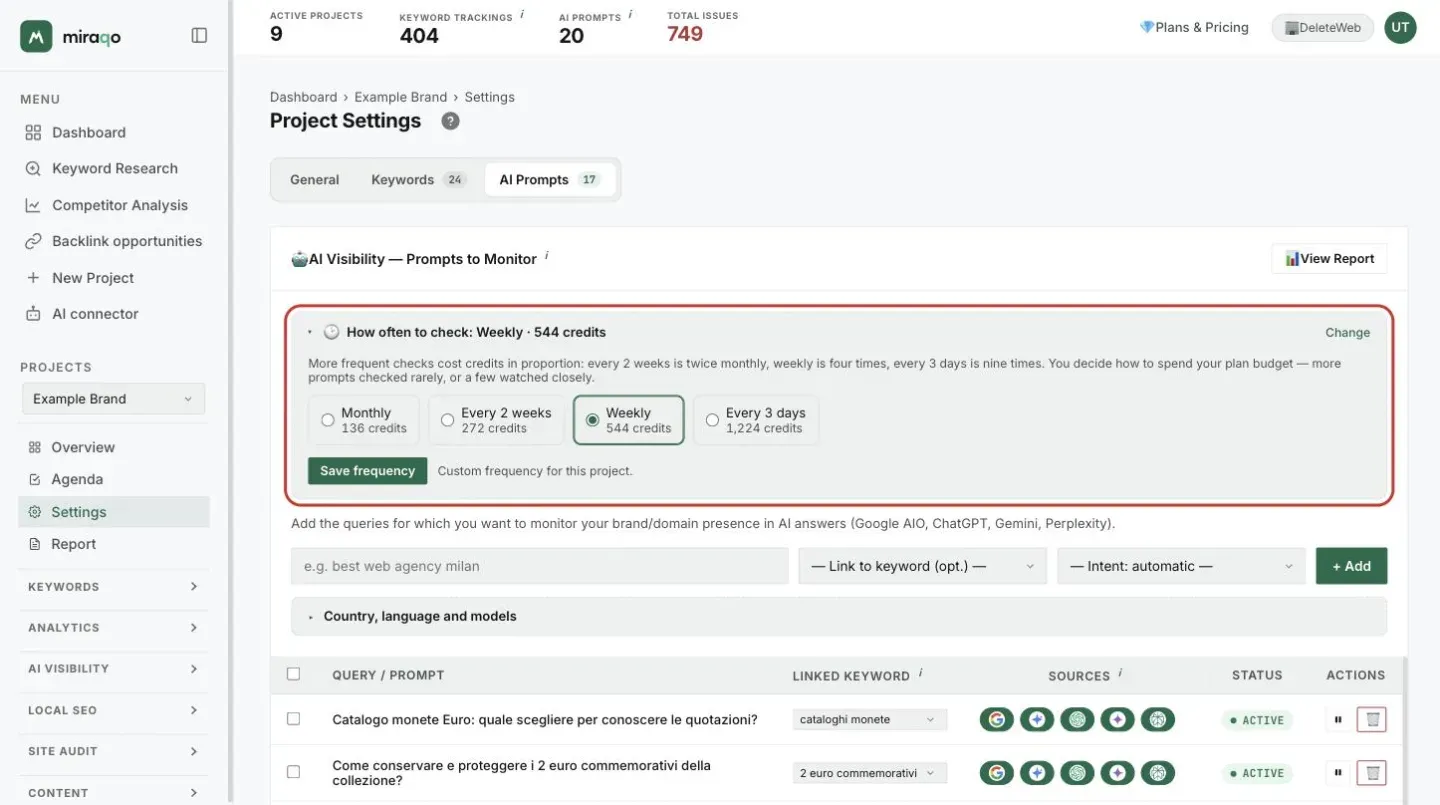Open the '2 euro commemorativi' keyword dropdown
The width and height of the screenshot is (1440, 805).
[x=869, y=773]
